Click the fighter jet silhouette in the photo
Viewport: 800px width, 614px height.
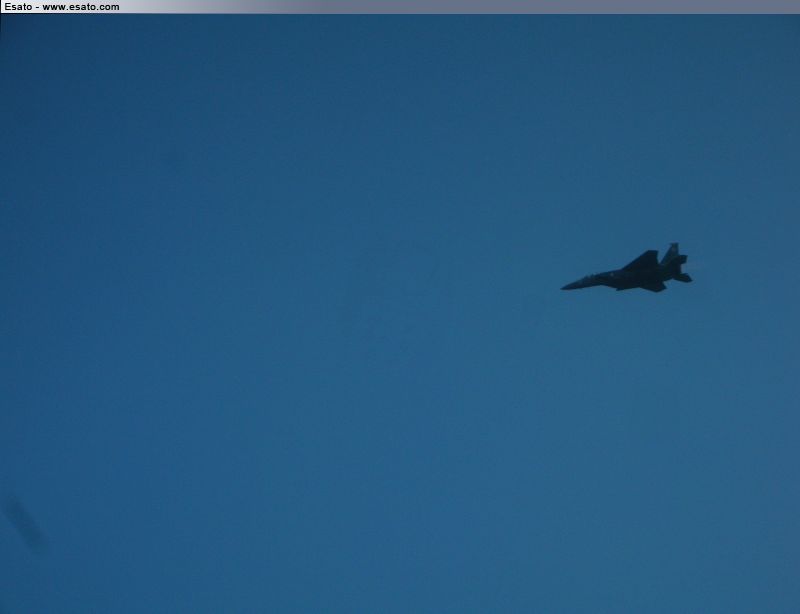coord(627,268)
